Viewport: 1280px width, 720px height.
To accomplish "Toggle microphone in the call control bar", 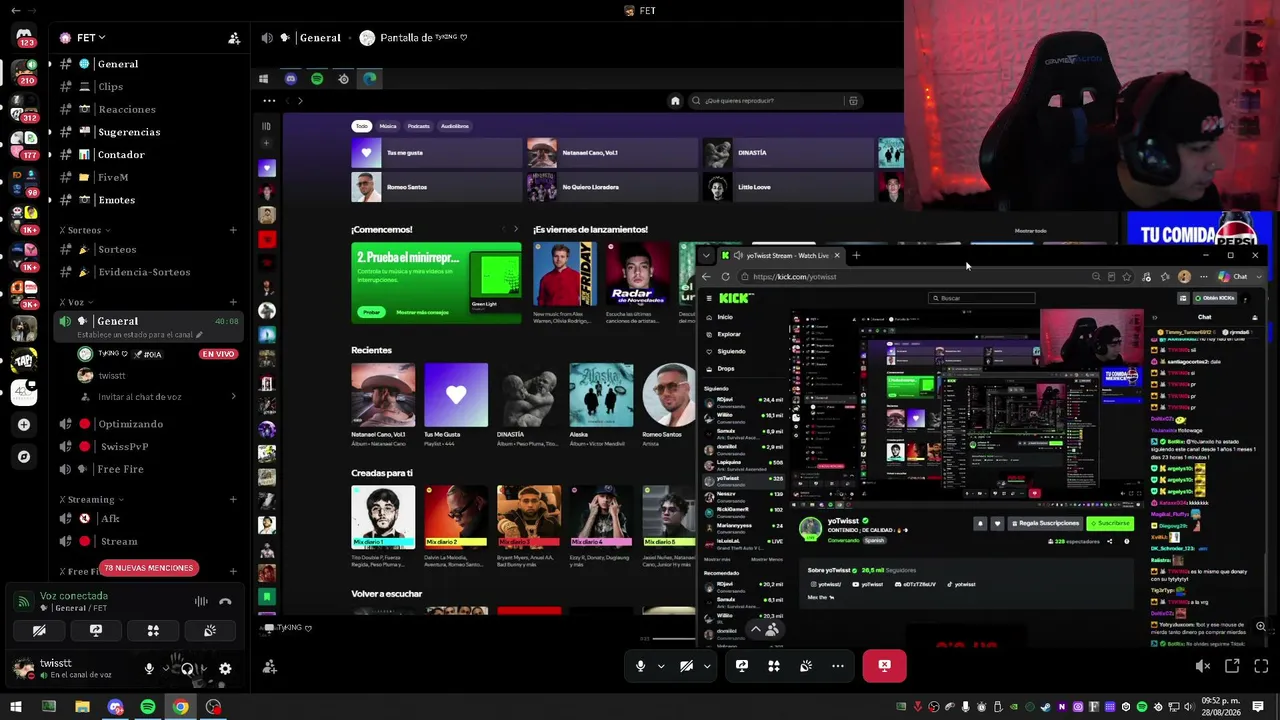I will click(641, 666).
